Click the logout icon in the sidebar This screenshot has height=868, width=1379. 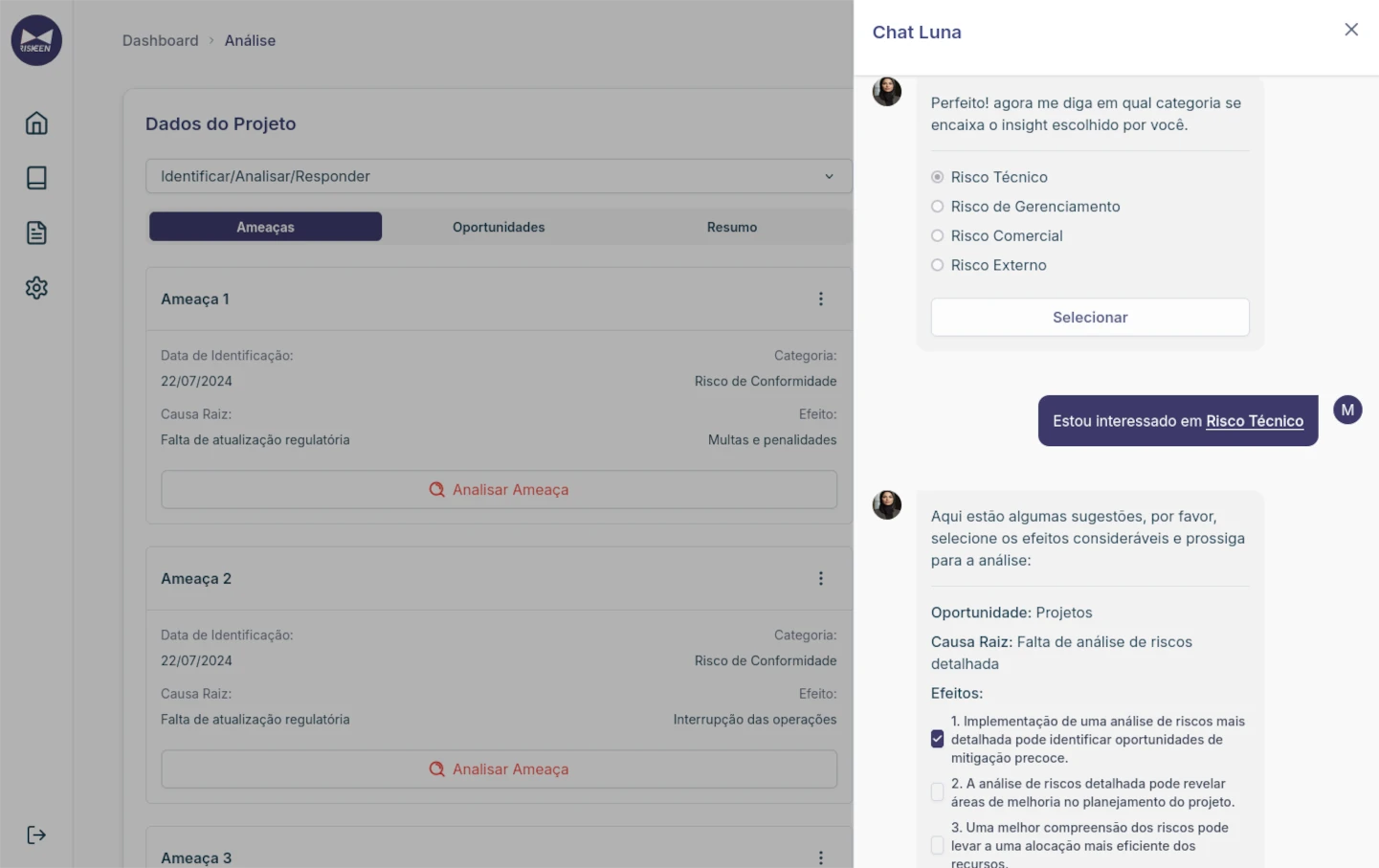click(x=36, y=835)
